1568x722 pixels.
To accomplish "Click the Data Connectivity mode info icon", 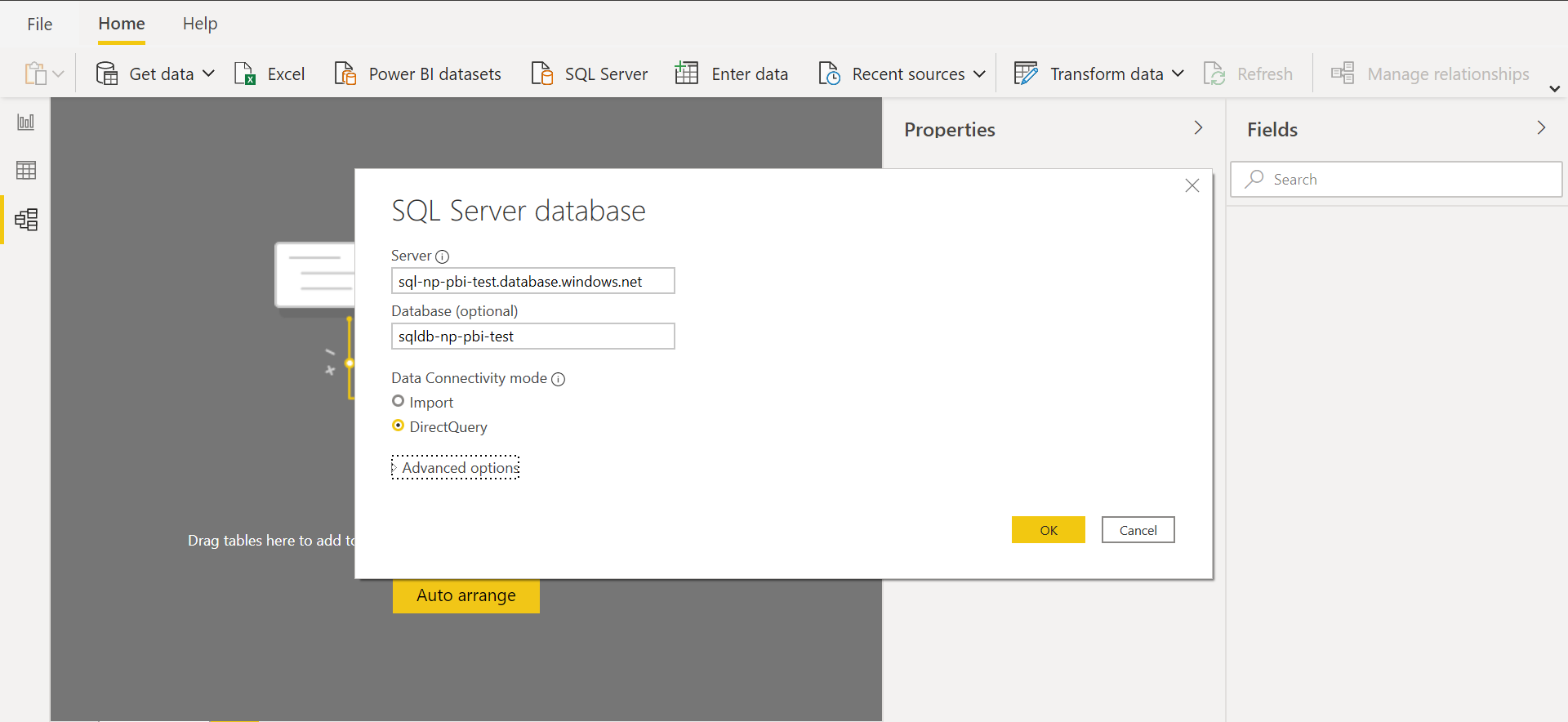I will click(x=559, y=379).
